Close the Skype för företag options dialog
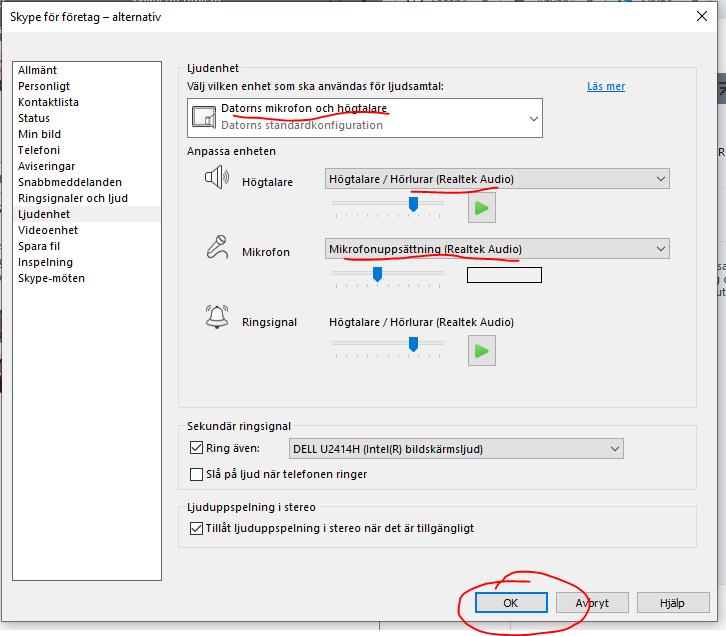 click(701, 16)
